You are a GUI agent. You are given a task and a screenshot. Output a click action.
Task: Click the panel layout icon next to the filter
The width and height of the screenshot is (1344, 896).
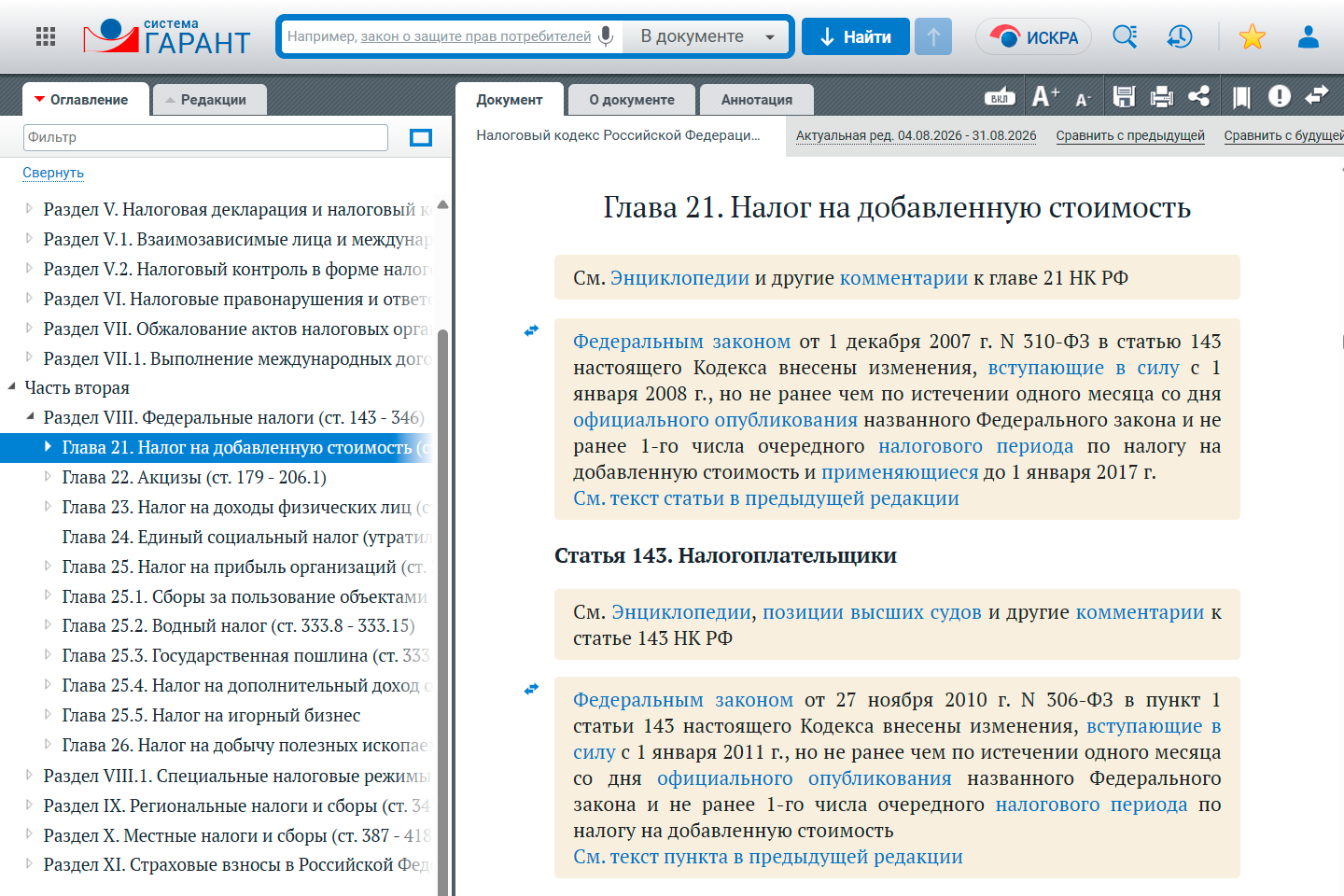(421, 138)
